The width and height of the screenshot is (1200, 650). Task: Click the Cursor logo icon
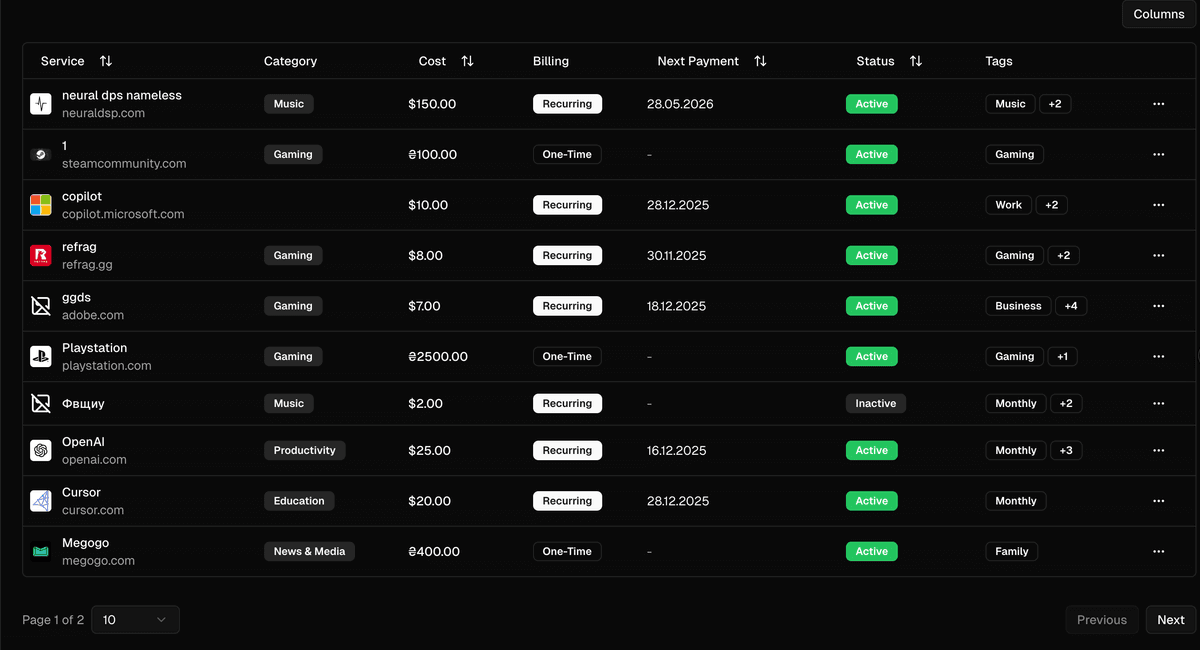(x=40, y=501)
